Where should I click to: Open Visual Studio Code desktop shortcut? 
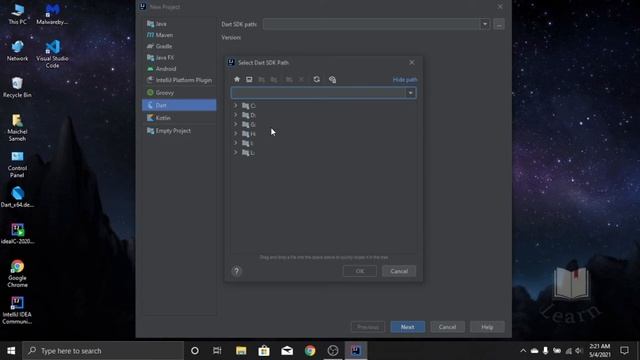(x=52, y=54)
